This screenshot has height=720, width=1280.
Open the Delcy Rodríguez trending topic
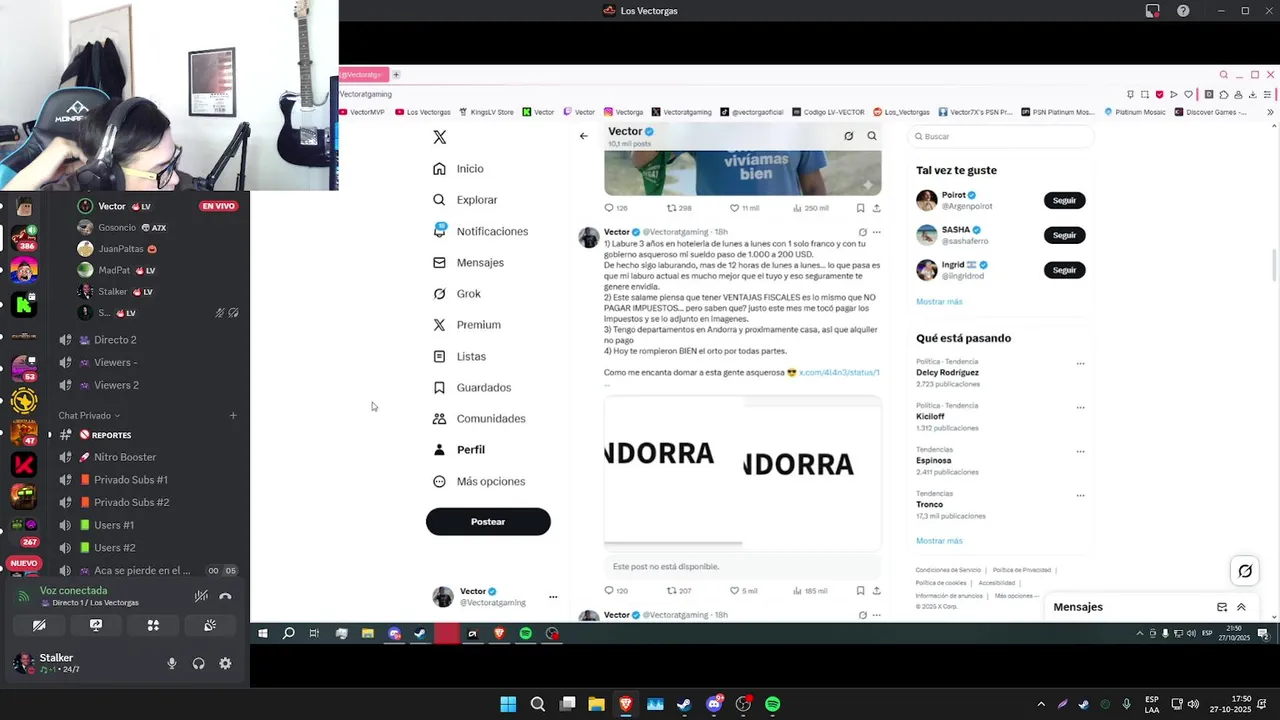click(x=947, y=372)
